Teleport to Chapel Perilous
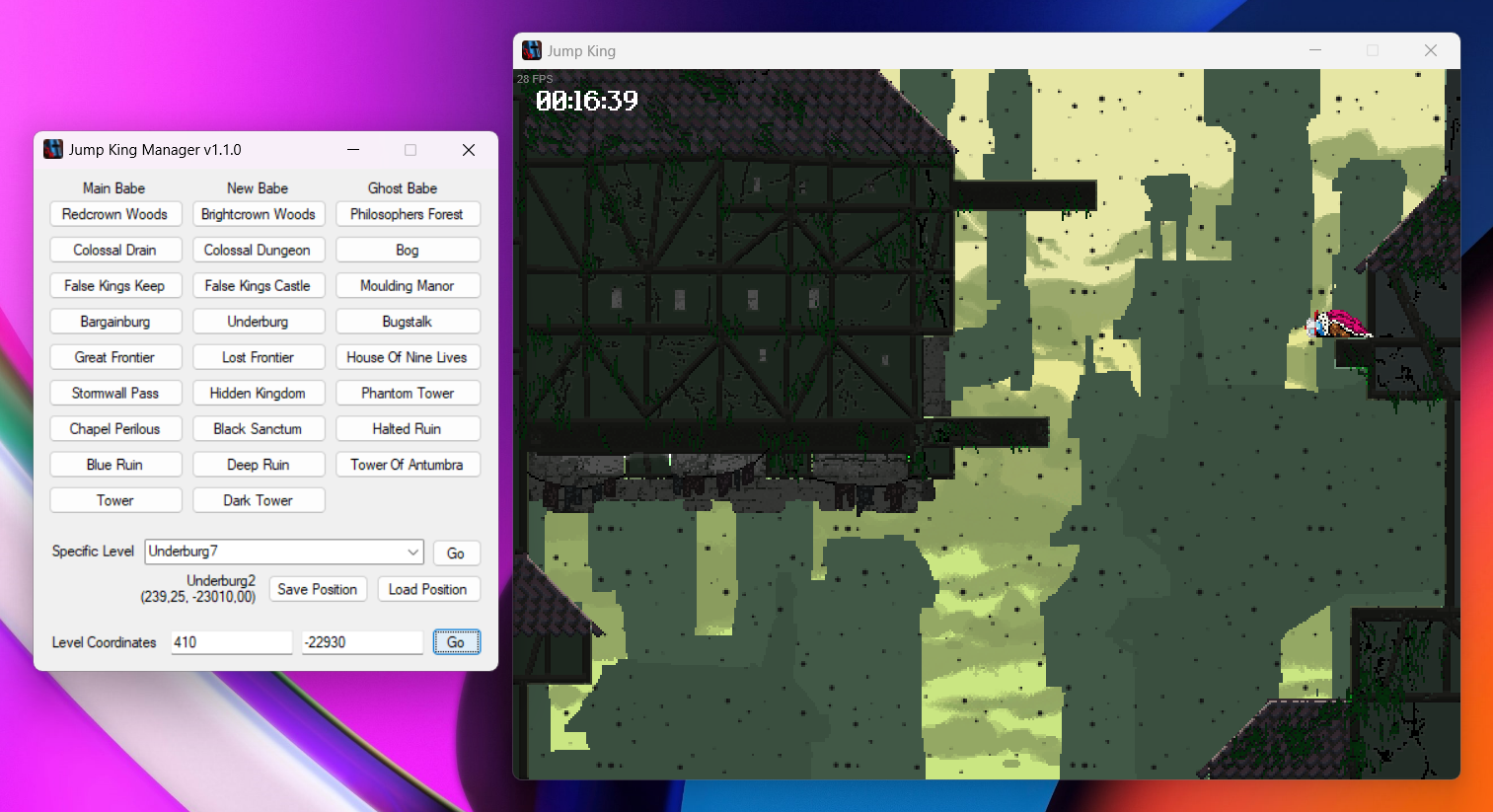 click(x=115, y=429)
